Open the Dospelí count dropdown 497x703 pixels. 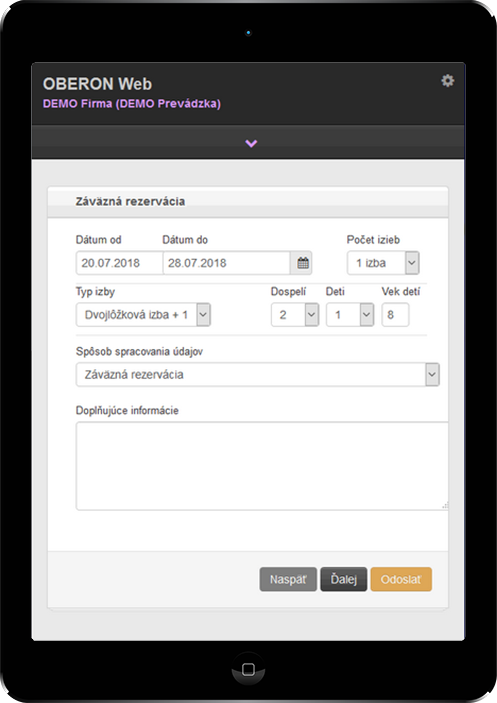pyautogui.click(x=295, y=315)
